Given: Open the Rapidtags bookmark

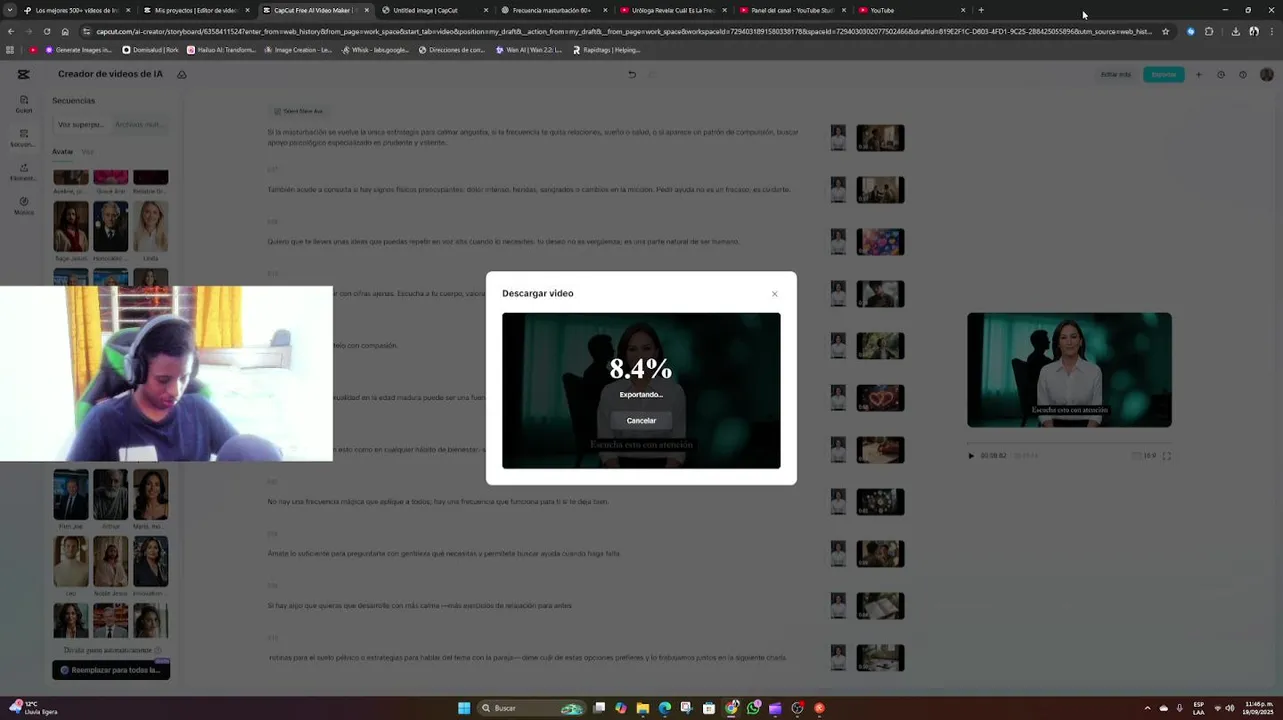Looking at the screenshot, I should point(607,50).
